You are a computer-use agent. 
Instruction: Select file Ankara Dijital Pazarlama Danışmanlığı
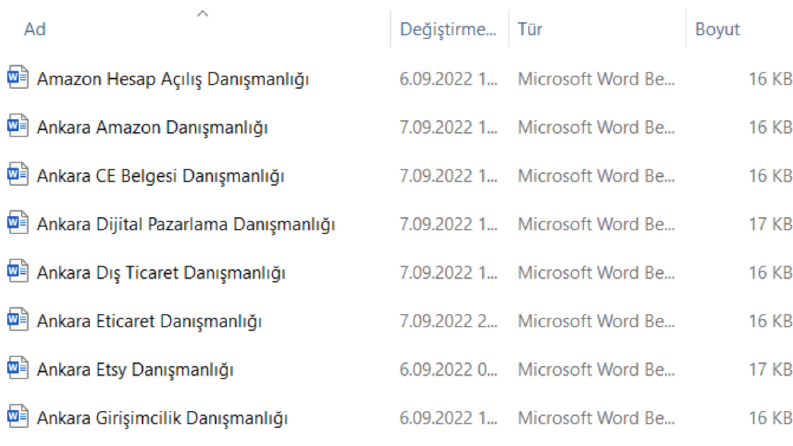click(186, 225)
